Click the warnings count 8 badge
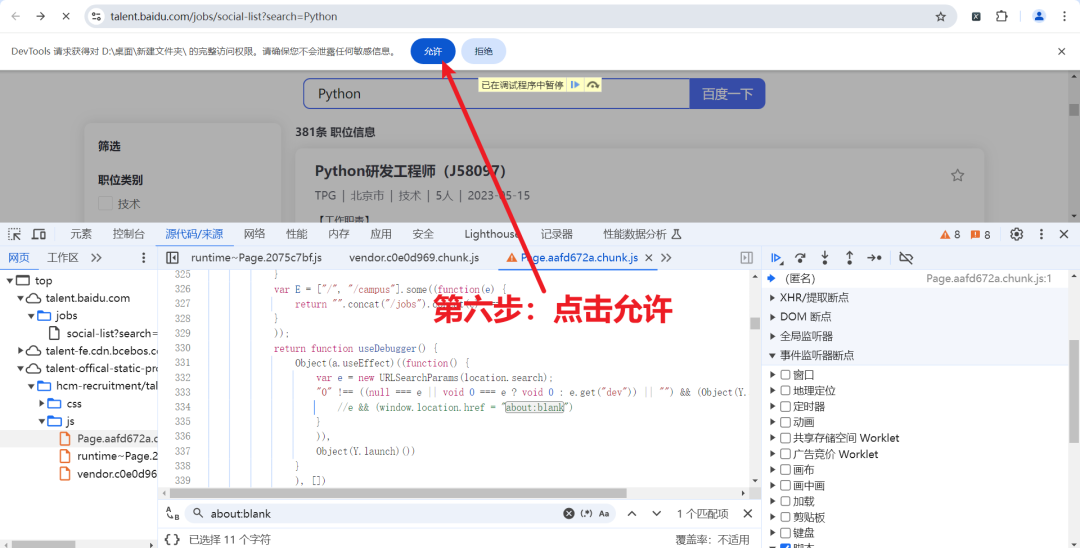Viewport: 1080px width, 548px height. pyautogui.click(x=950, y=235)
